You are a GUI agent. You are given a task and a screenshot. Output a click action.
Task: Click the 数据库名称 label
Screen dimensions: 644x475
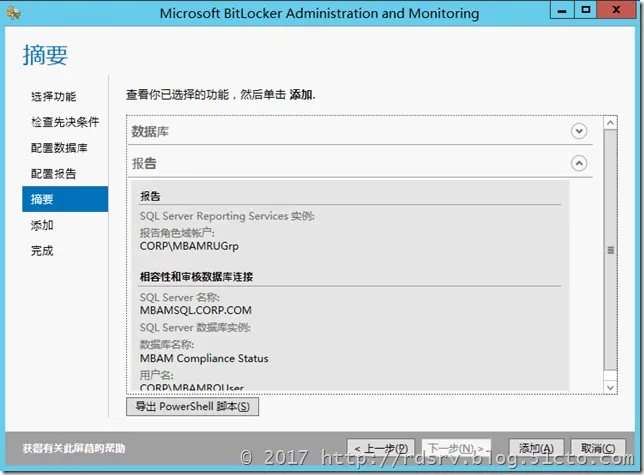pyautogui.click(x=167, y=344)
